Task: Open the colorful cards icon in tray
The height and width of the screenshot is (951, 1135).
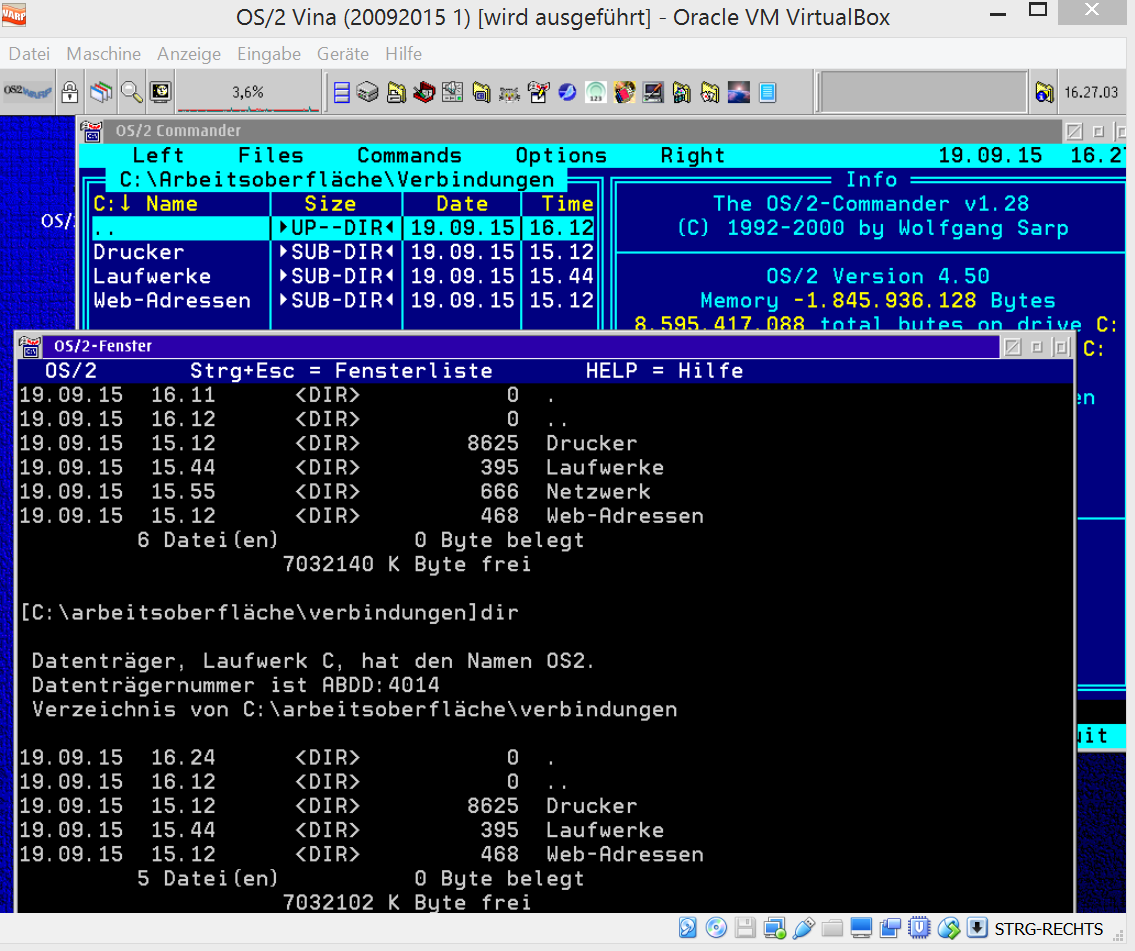Action: coord(624,93)
